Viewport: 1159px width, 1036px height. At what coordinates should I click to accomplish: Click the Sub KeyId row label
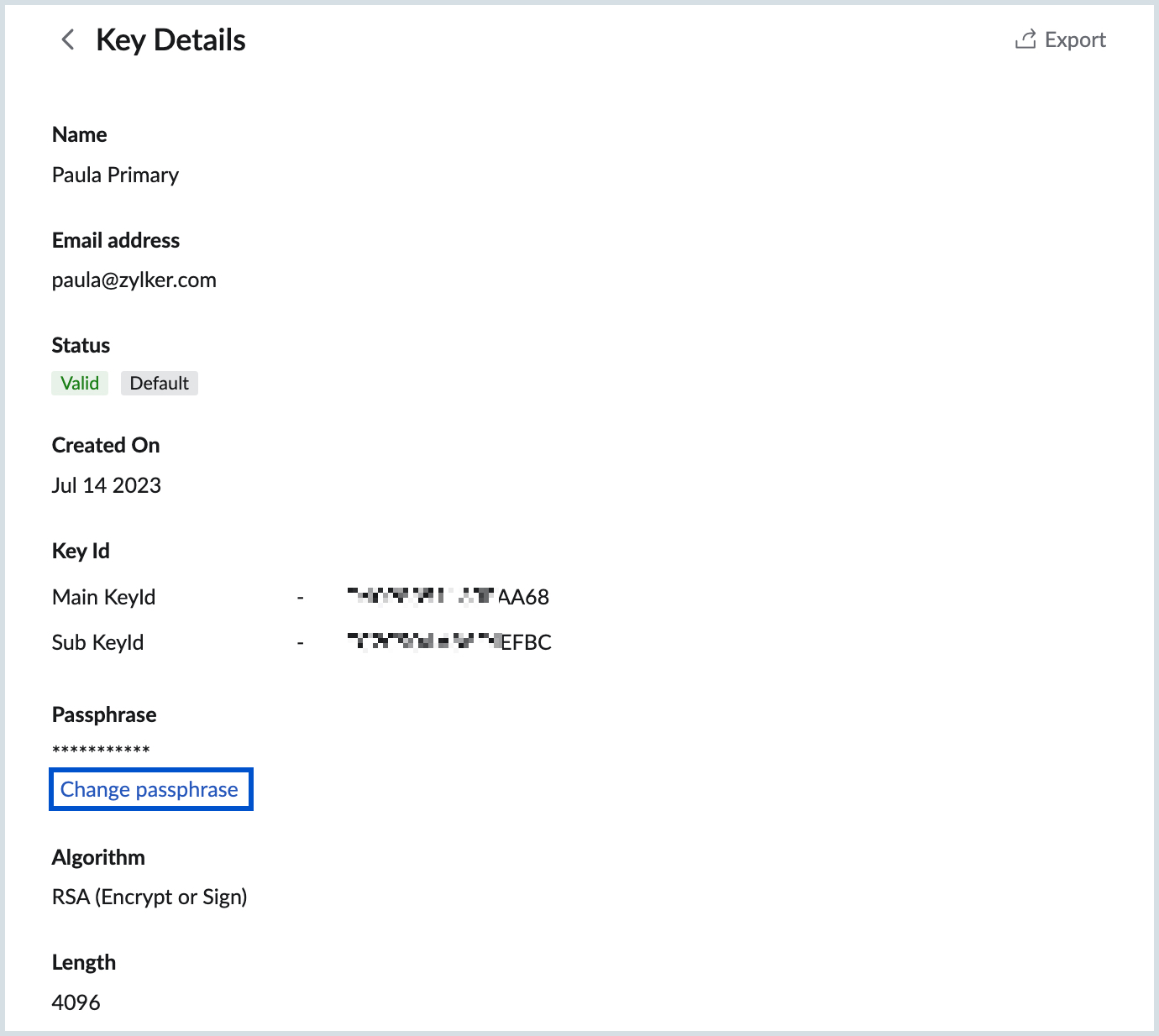coord(98,642)
